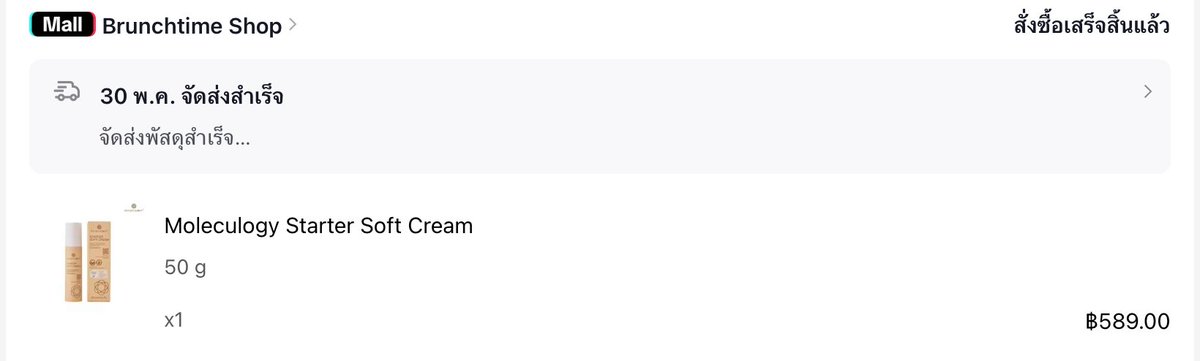This screenshot has width=1200, height=361.
Task: Tap the 'จัดส่งพัสดุสำเร็จ...' tracking subtext
Action: (175, 138)
